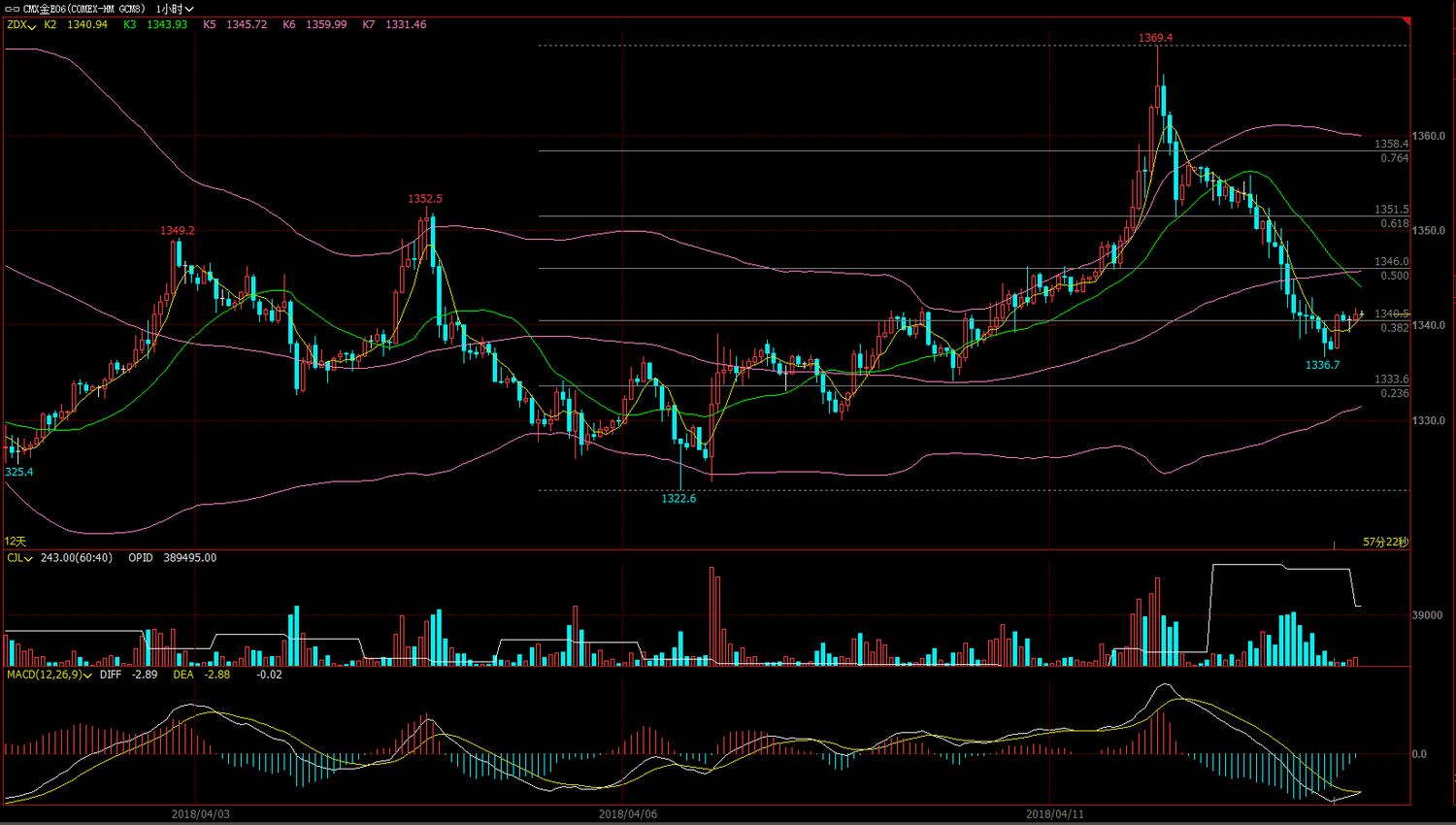Screen dimensions: 1456x825
Task: Click the 1349.2 high price label
Action: pos(178,231)
